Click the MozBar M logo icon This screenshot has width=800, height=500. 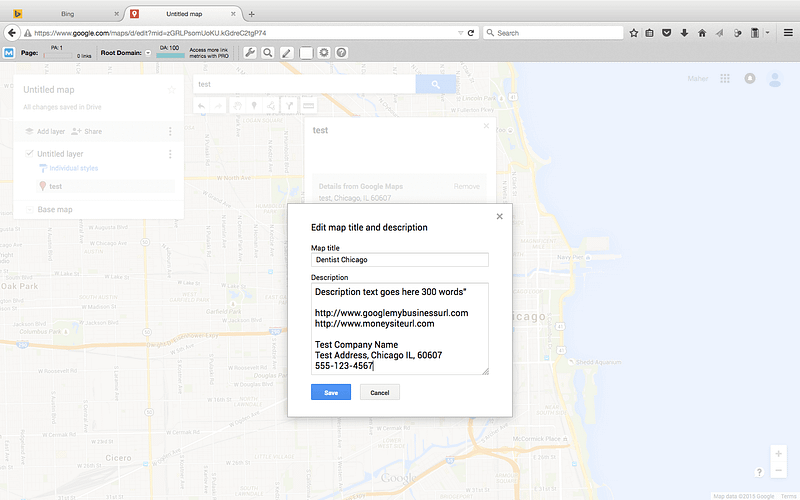tap(9, 53)
